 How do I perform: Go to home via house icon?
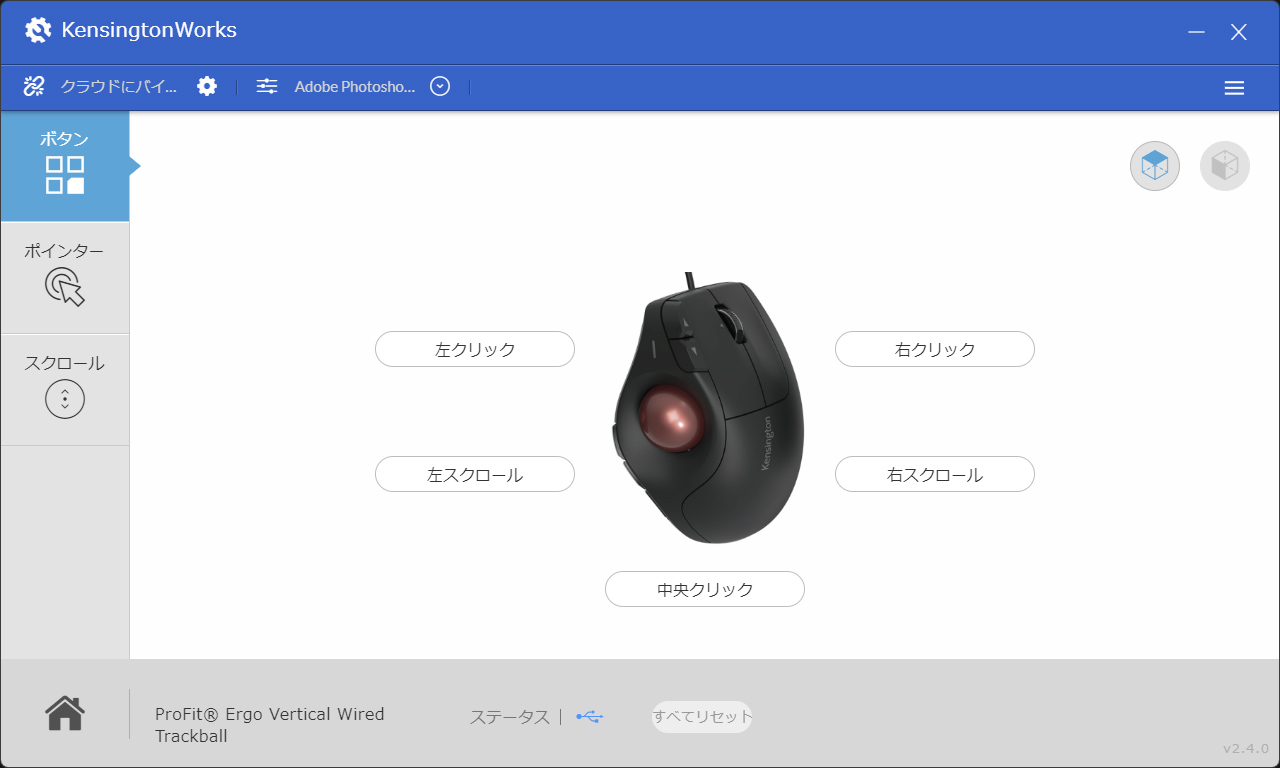65,713
